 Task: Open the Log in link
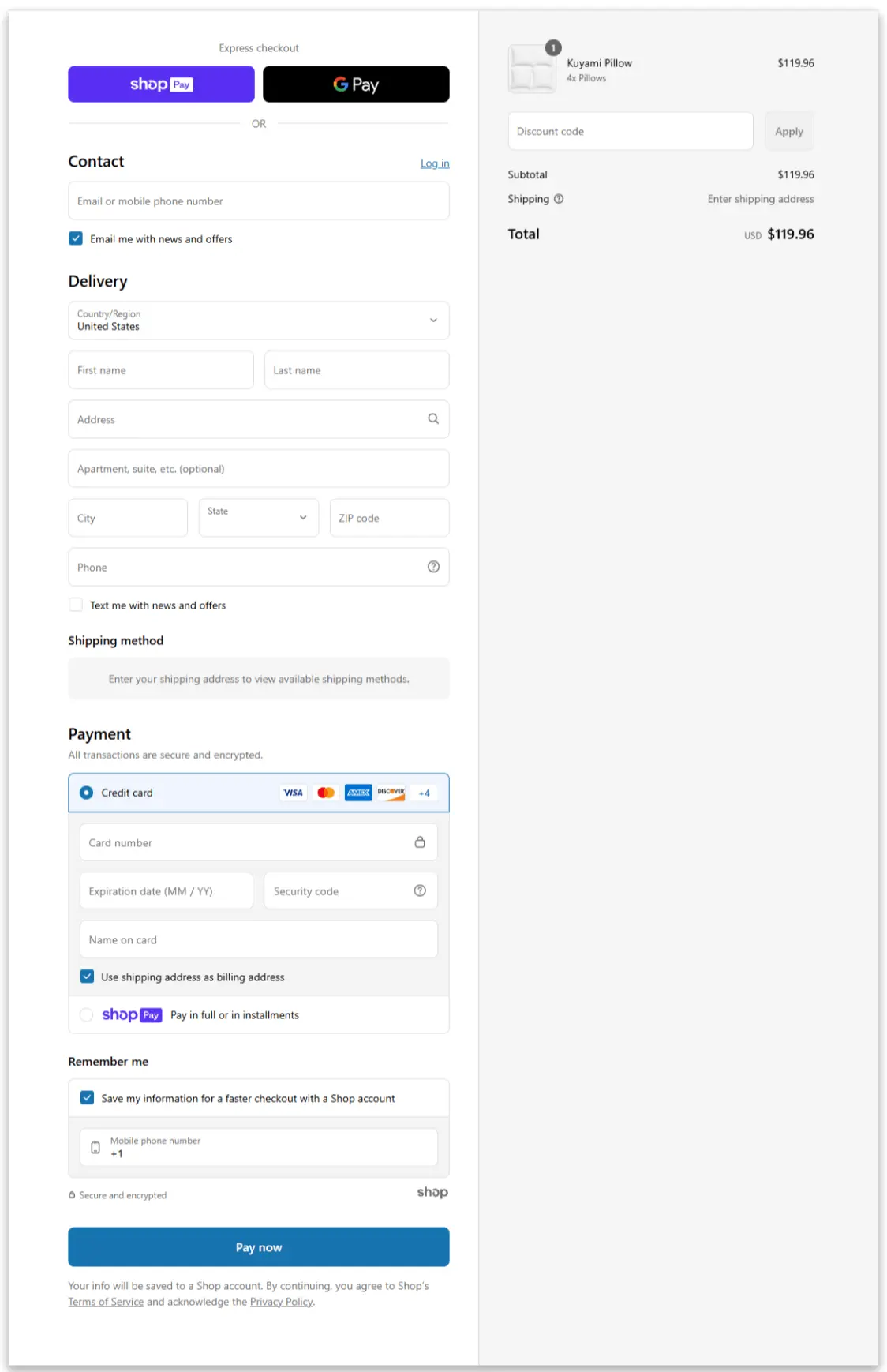[435, 163]
